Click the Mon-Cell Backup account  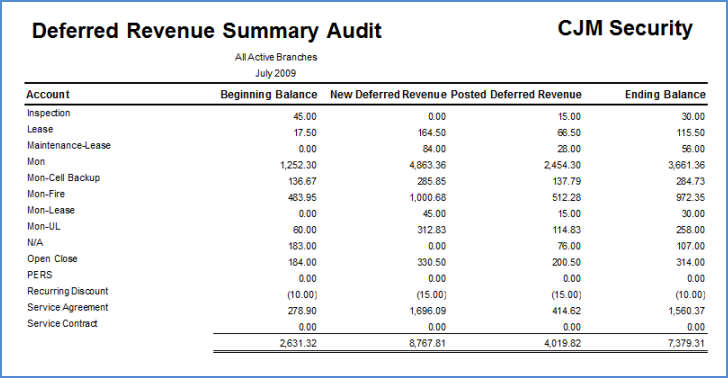point(64,178)
